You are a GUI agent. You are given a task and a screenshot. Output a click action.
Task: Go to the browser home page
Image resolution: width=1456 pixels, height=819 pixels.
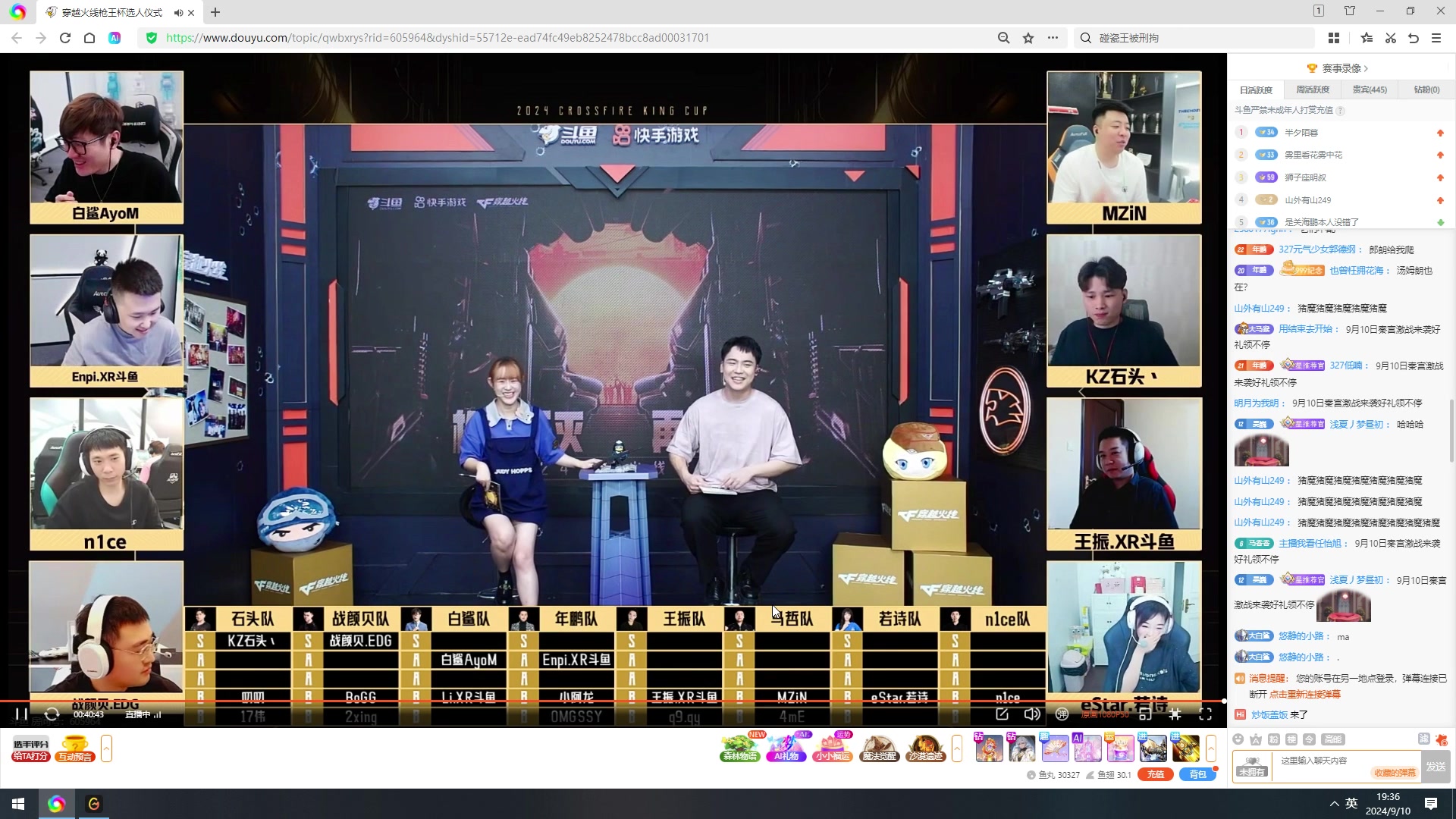click(89, 38)
